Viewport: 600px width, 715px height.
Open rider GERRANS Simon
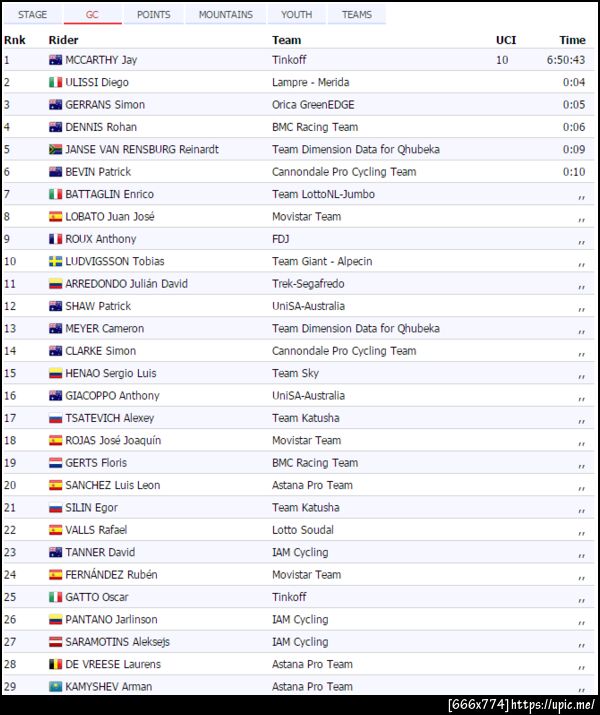click(x=105, y=104)
